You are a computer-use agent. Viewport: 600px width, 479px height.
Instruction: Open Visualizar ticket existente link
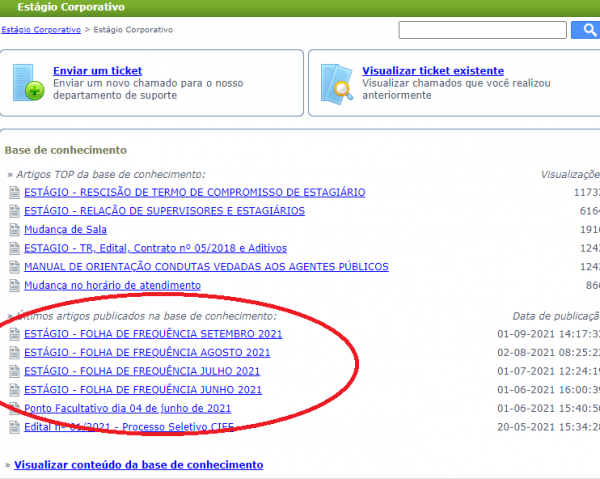[433, 71]
